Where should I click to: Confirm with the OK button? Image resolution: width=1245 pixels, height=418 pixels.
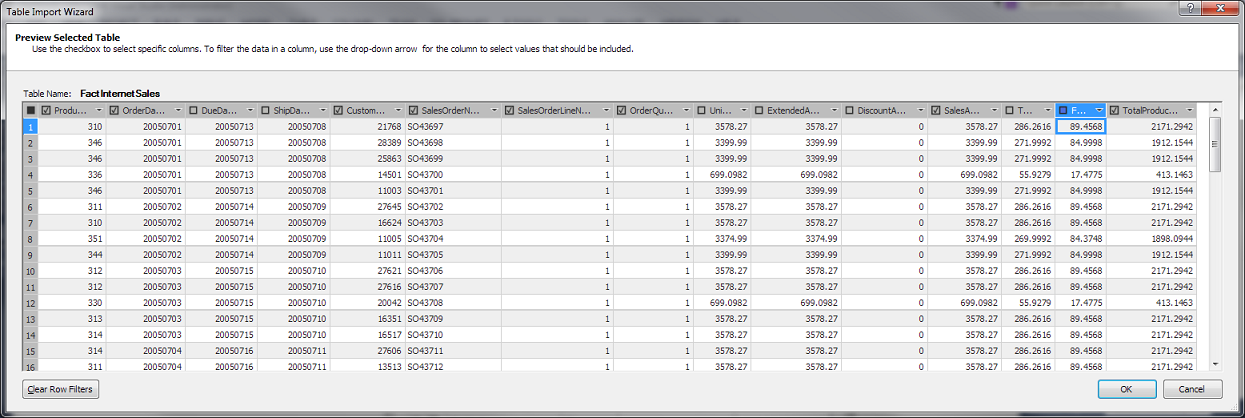coord(1126,389)
